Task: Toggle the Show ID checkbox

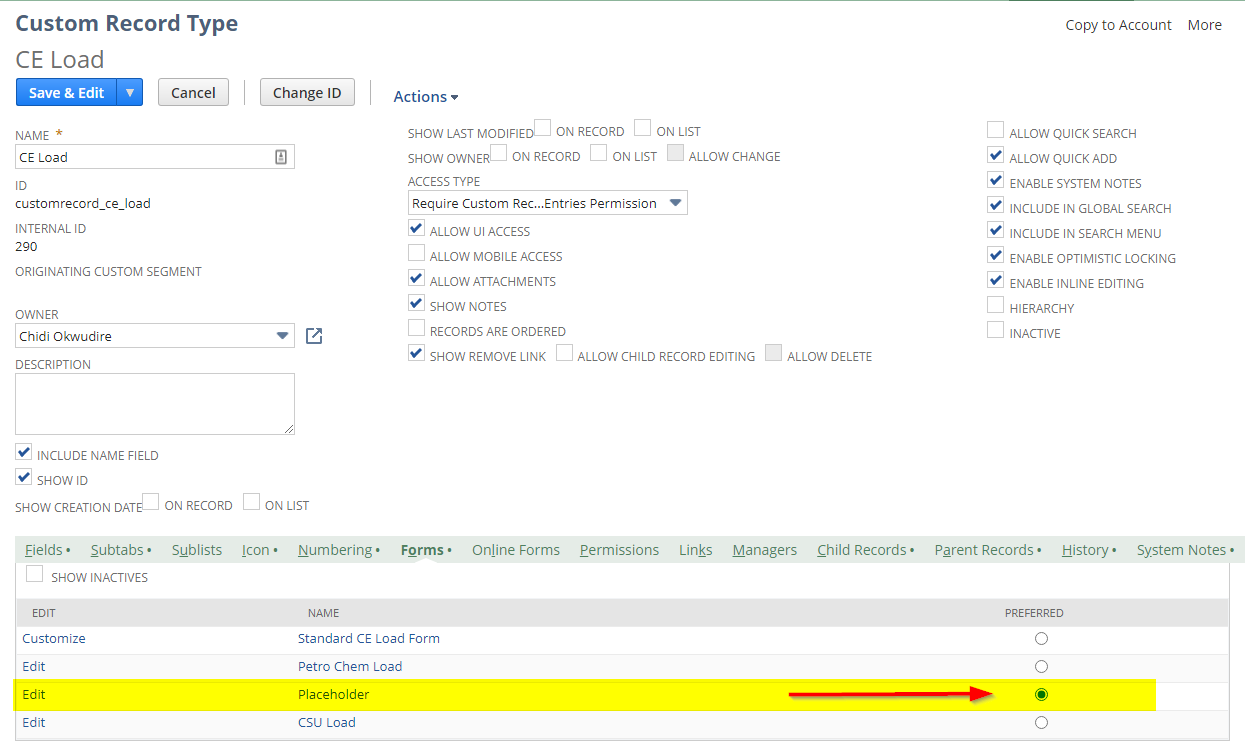Action: (25, 477)
